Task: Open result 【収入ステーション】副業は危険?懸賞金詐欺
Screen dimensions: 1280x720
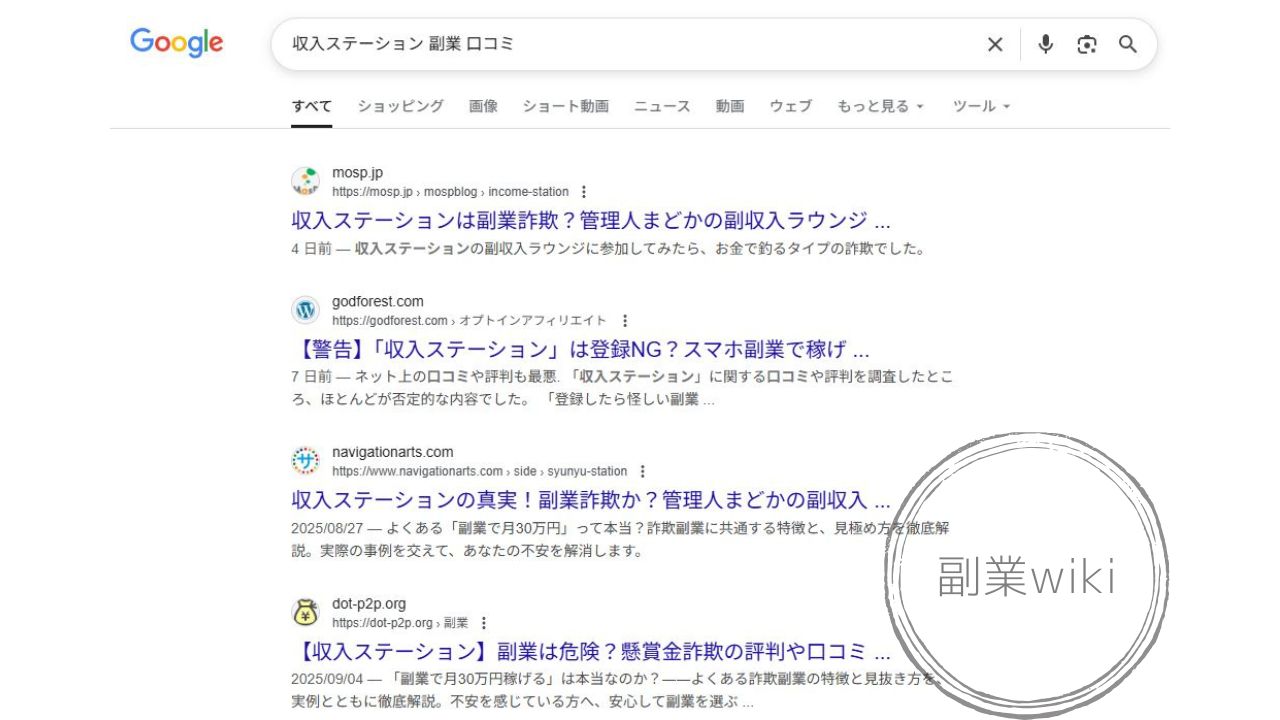Action: click(x=591, y=652)
